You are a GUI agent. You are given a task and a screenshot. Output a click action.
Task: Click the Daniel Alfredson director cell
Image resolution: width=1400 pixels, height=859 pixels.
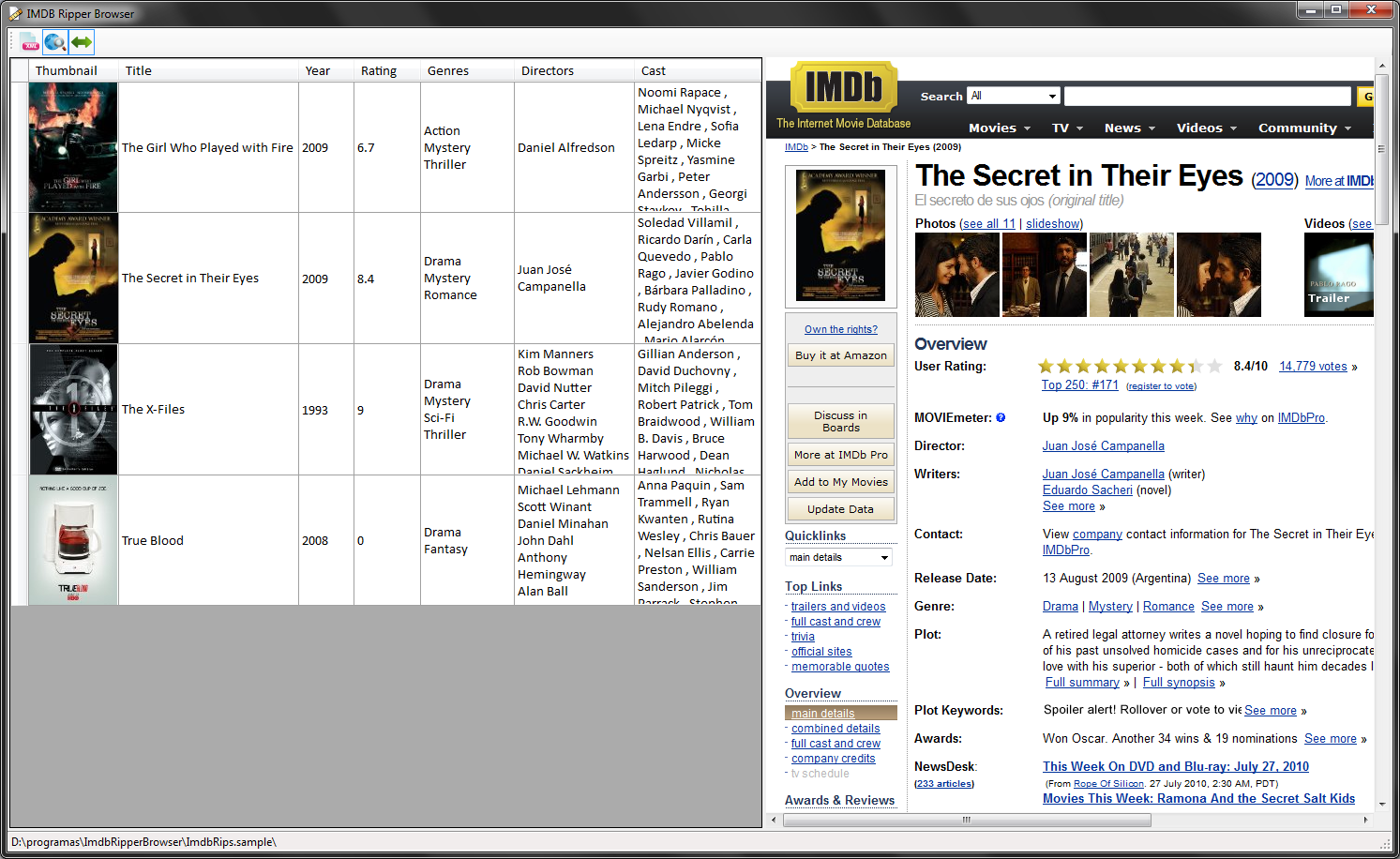point(574,147)
